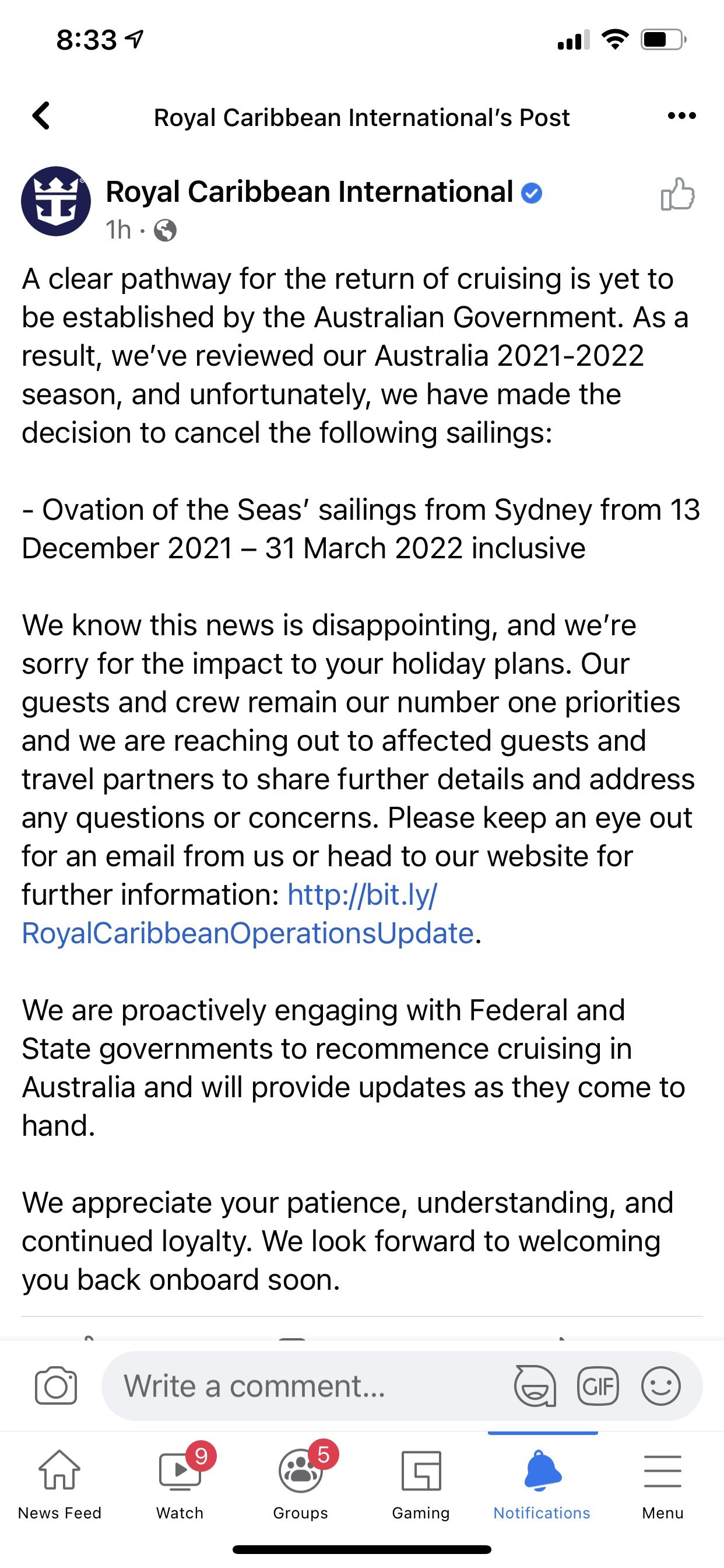Tap the Write a comment field
724x1568 pixels.
(x=304, y=1386)
